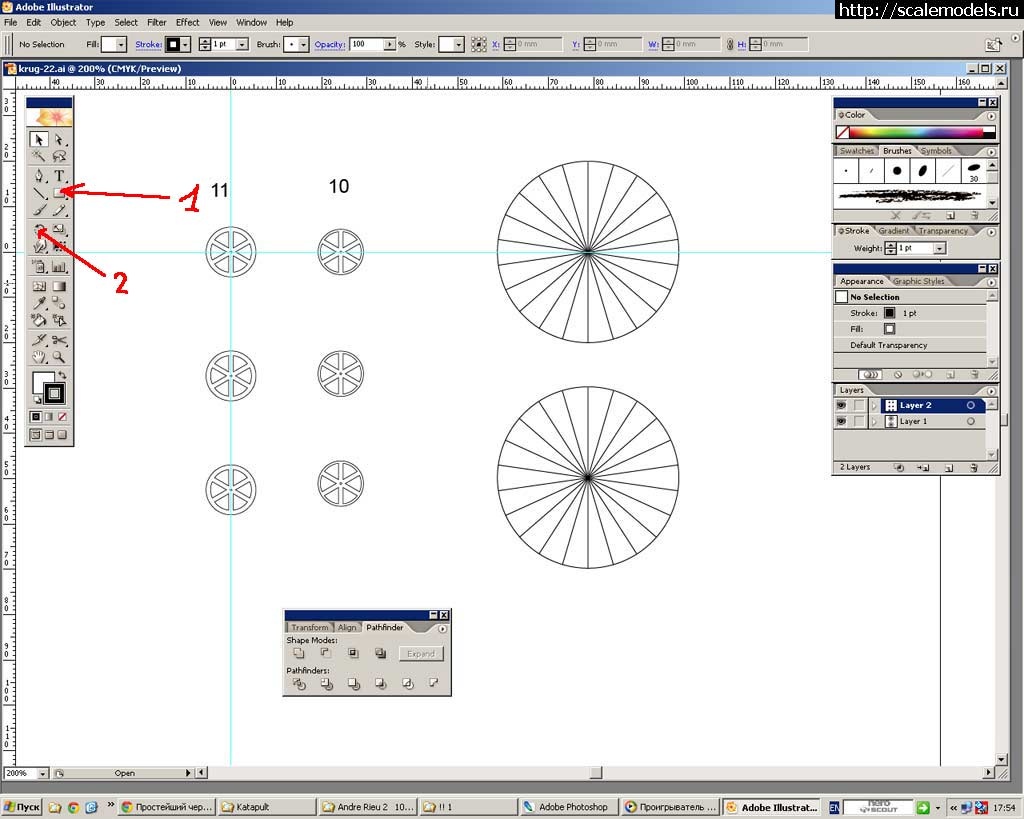Click the Opacity link in the control bar
1024x819 pixels.
(x=329, y=45)
